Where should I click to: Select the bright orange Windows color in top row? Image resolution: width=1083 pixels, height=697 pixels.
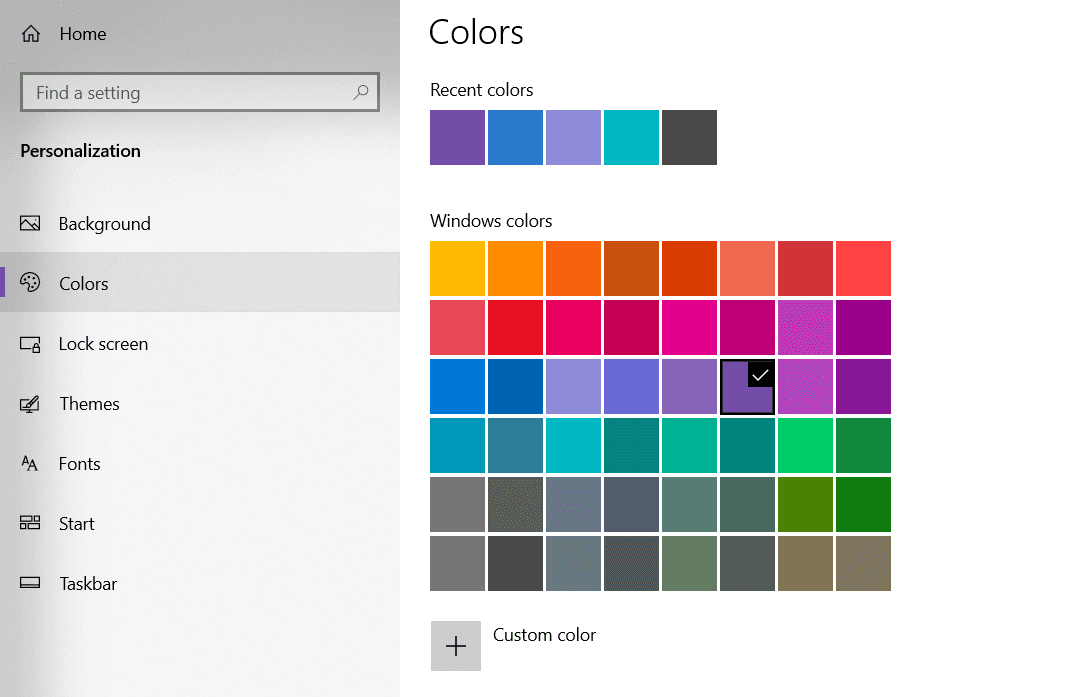point(515,269)
